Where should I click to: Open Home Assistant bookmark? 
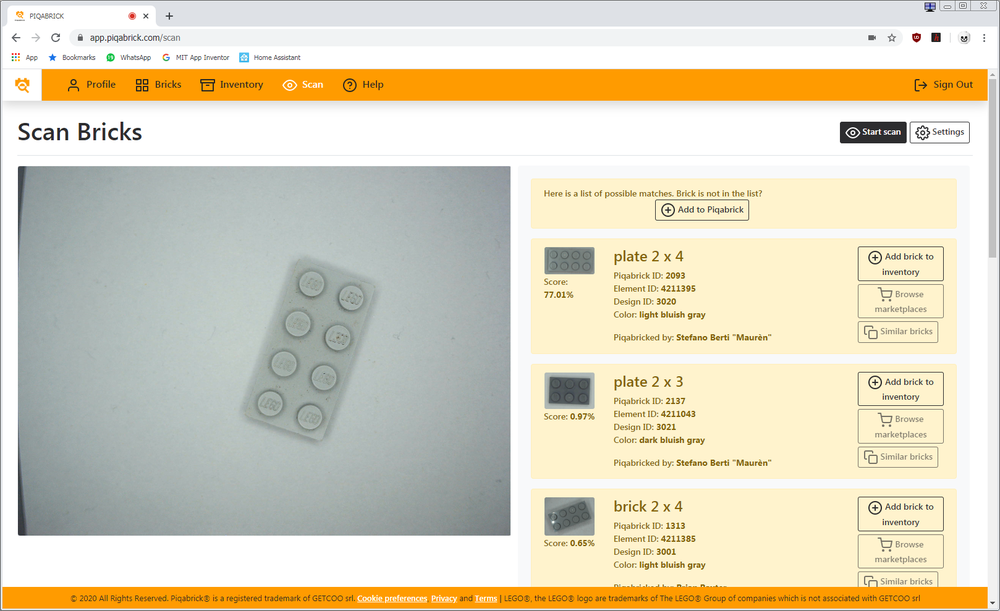[x=270, y=57]
